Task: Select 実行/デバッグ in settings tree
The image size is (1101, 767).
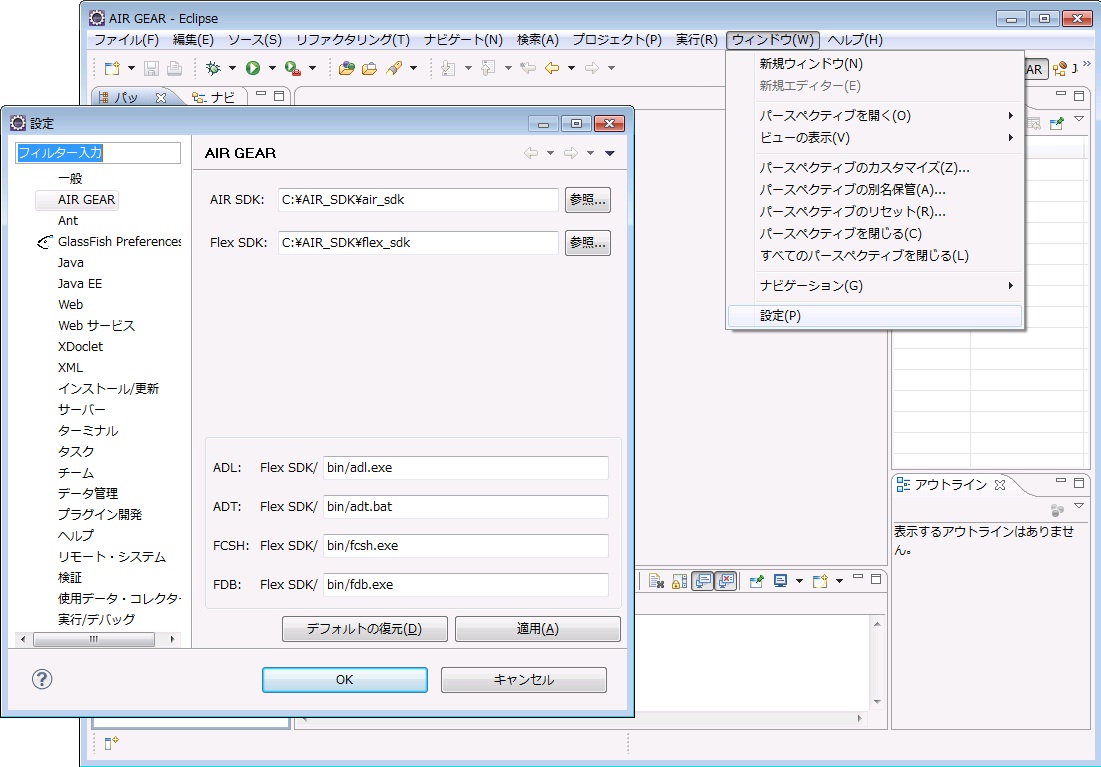Action: point(96,620)
